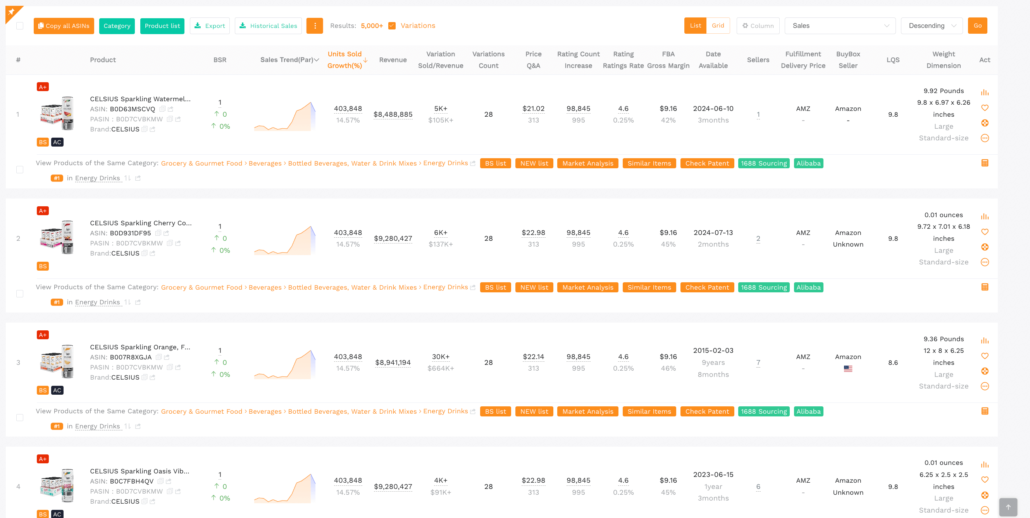
Task: Copy ASIN B007R8XGJA with copy icon
Action: [x=158, y=357]
